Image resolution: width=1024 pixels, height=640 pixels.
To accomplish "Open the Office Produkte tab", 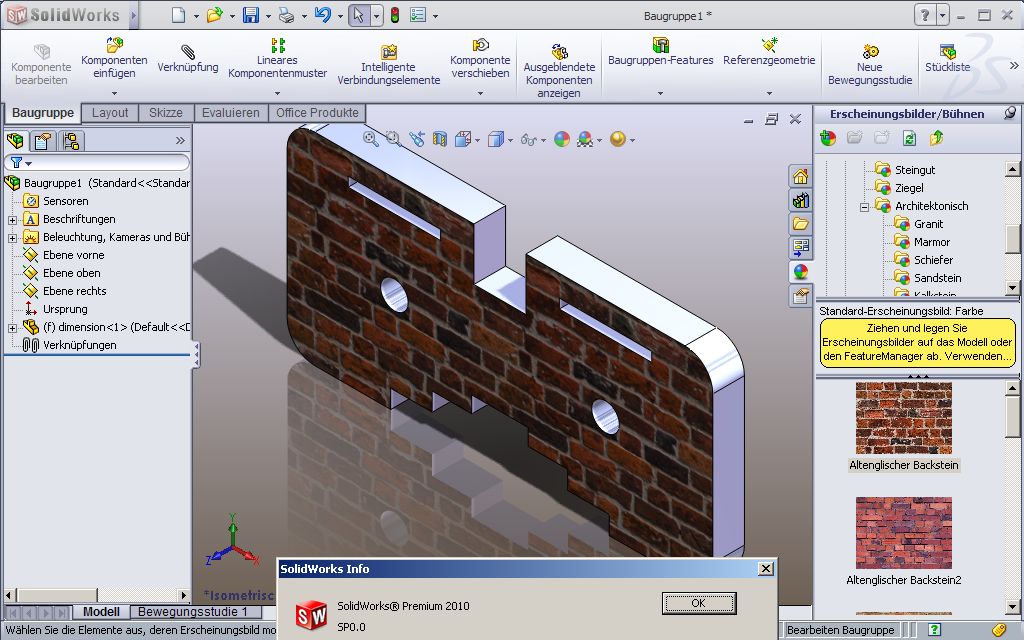I will (317, 112).
